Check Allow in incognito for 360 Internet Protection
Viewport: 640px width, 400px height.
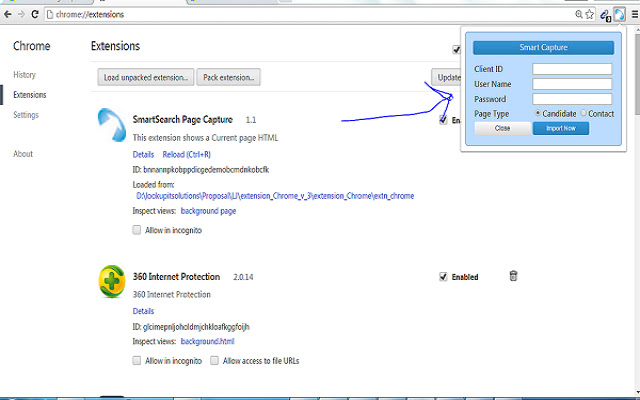pyautogui.click(x=137, y=360)
